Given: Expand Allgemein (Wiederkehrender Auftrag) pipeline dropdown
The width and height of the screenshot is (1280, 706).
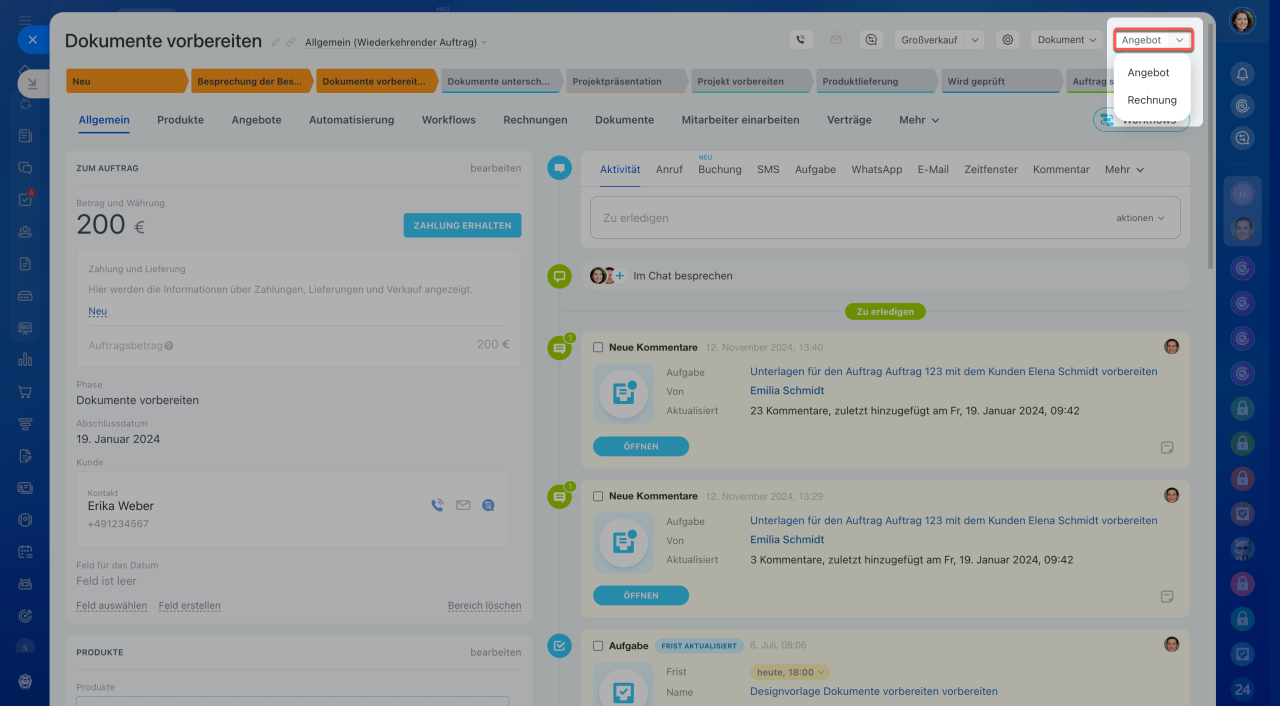Looking at the screenshot, I should [x=396, y=43].
